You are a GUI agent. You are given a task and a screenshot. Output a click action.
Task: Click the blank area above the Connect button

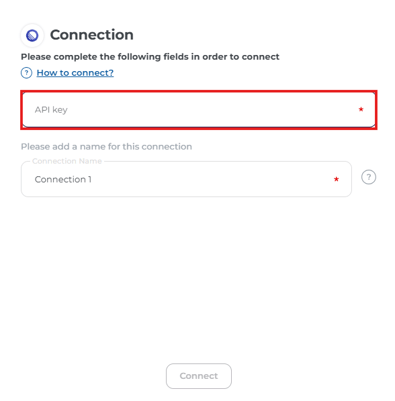click(x=199, y=280)
